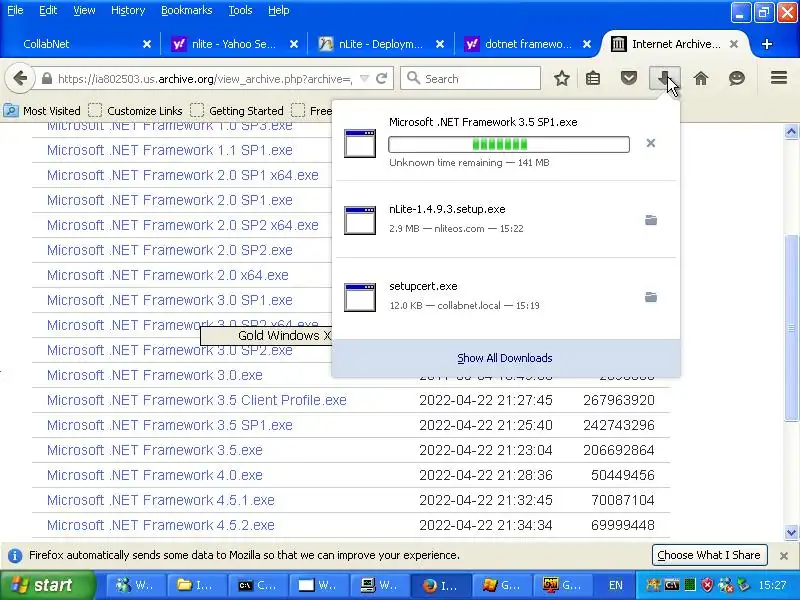Image resolution: width=800 pixels, height=600 pixels.
Task: Switch to the dotnet framework Yahoo tab
Action: click(x=528, y=44)
